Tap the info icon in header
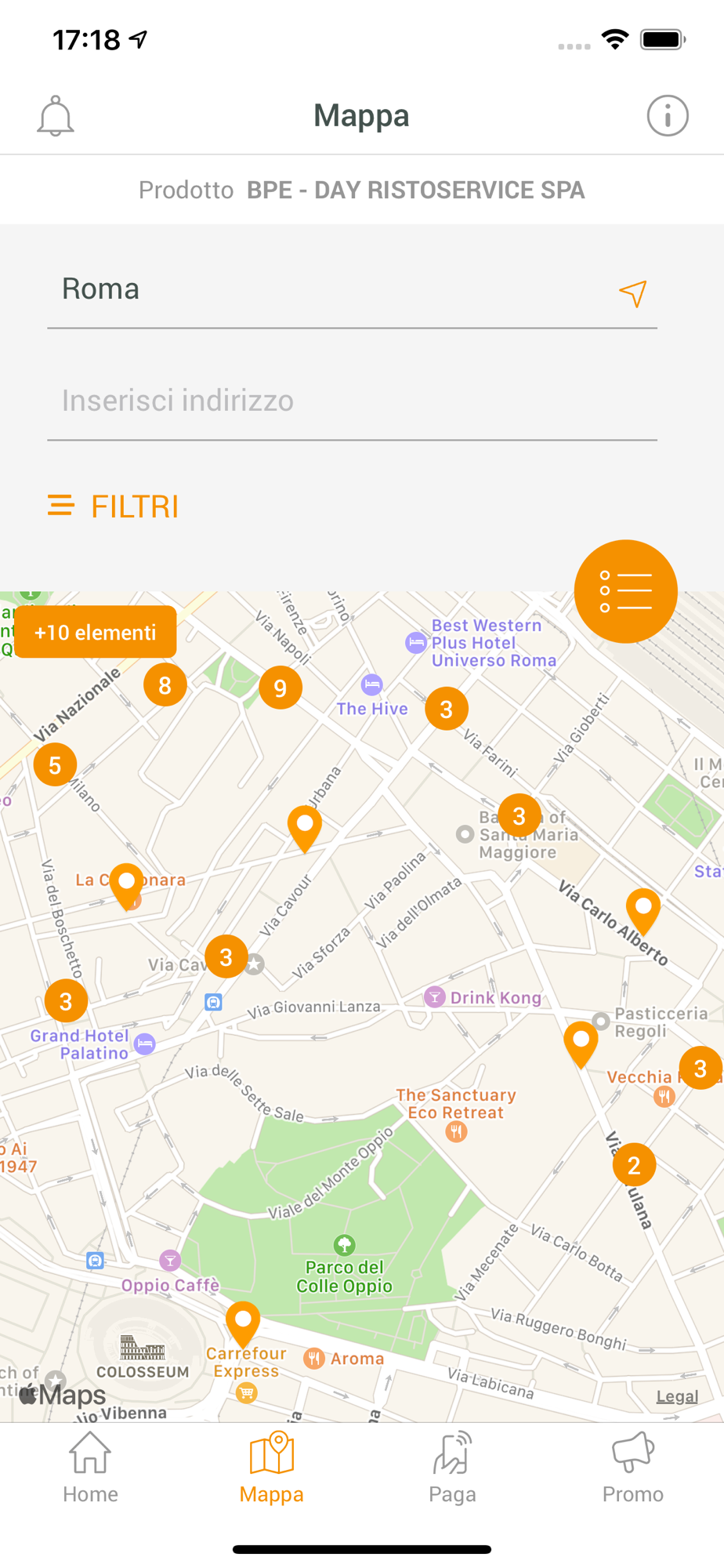The image size is (724, 1568). (x=668, y=116)
